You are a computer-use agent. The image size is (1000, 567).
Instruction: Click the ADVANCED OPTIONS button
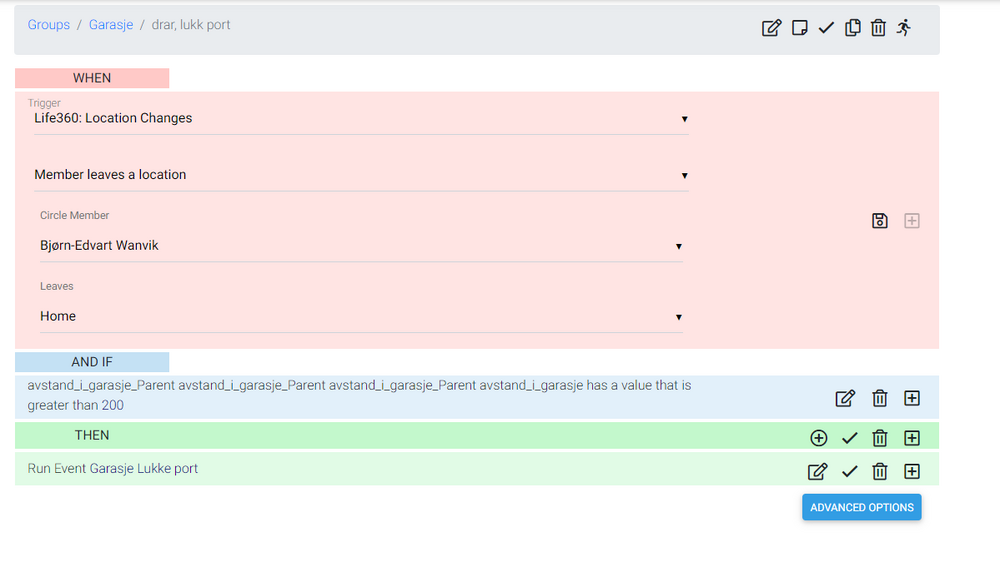coord(861,507)
